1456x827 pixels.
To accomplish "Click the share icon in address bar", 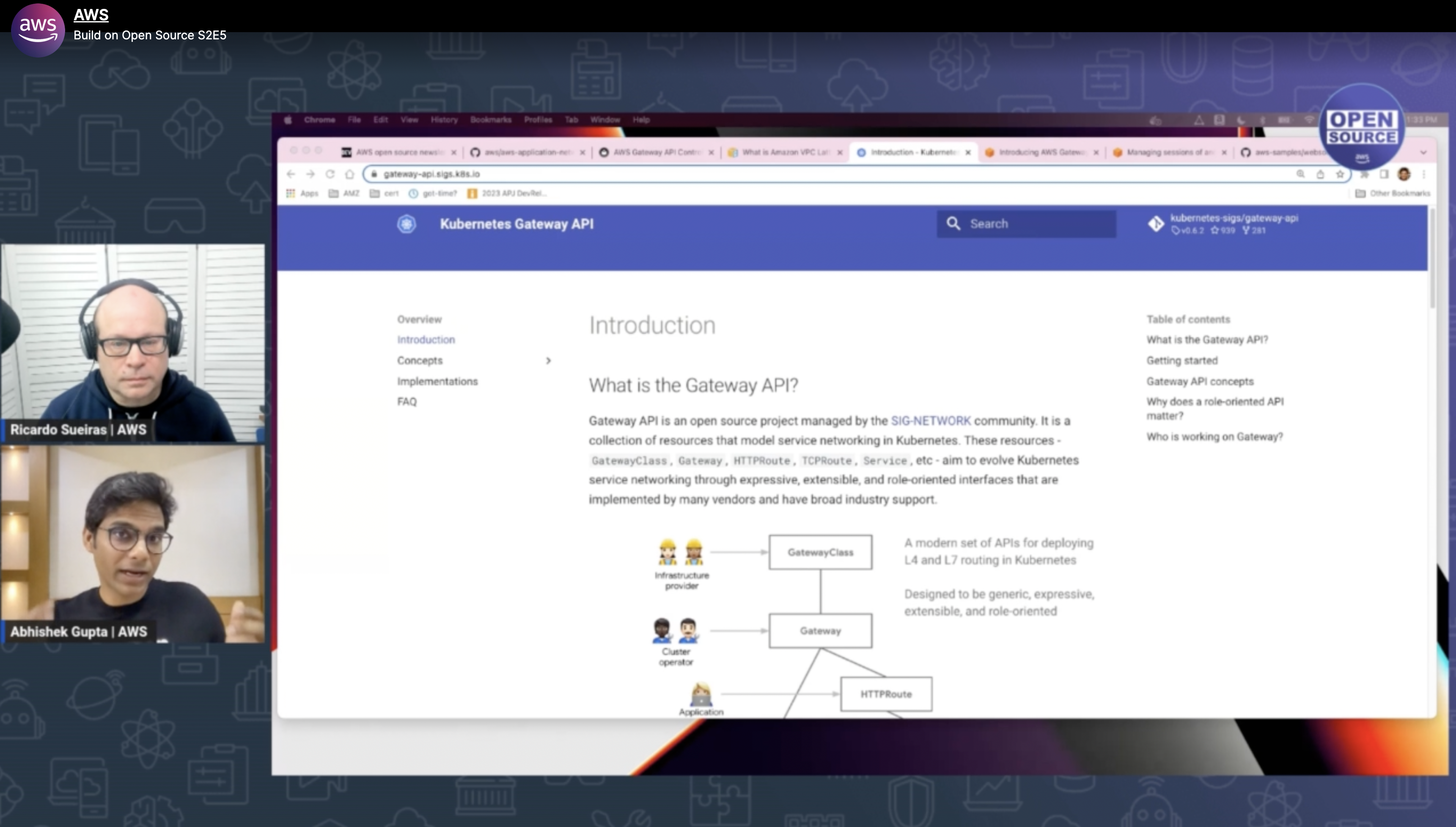I will click(x=1320, y=174).
